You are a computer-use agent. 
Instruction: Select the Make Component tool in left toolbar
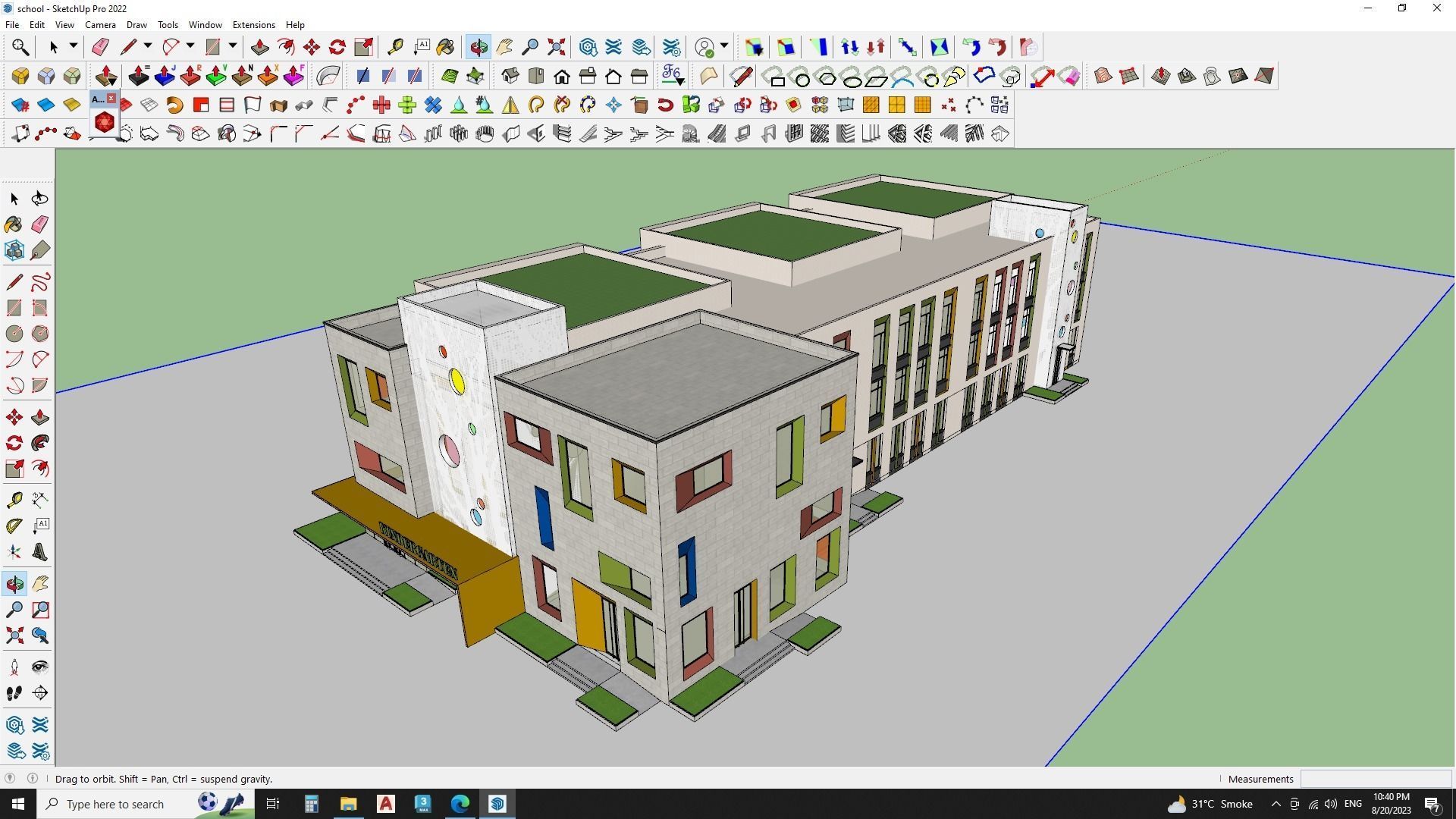[x=14, y=250]
